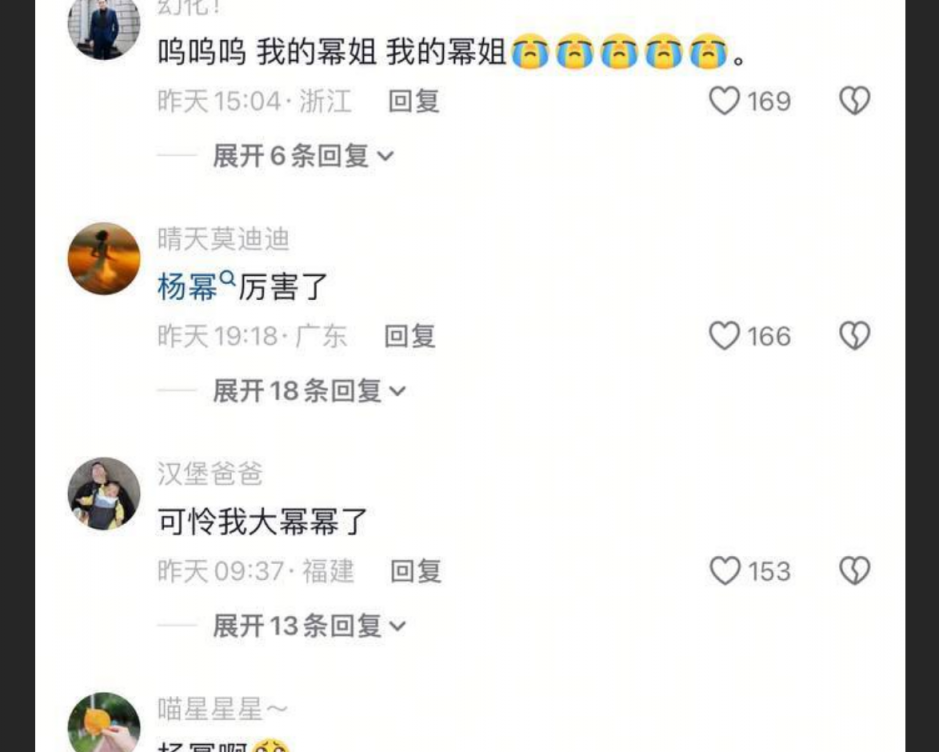The width and height of the screenshot is (939, 752).
Task: Expand 18 replies under 晴天莫迪迪's comment
Action: [310, 391]
